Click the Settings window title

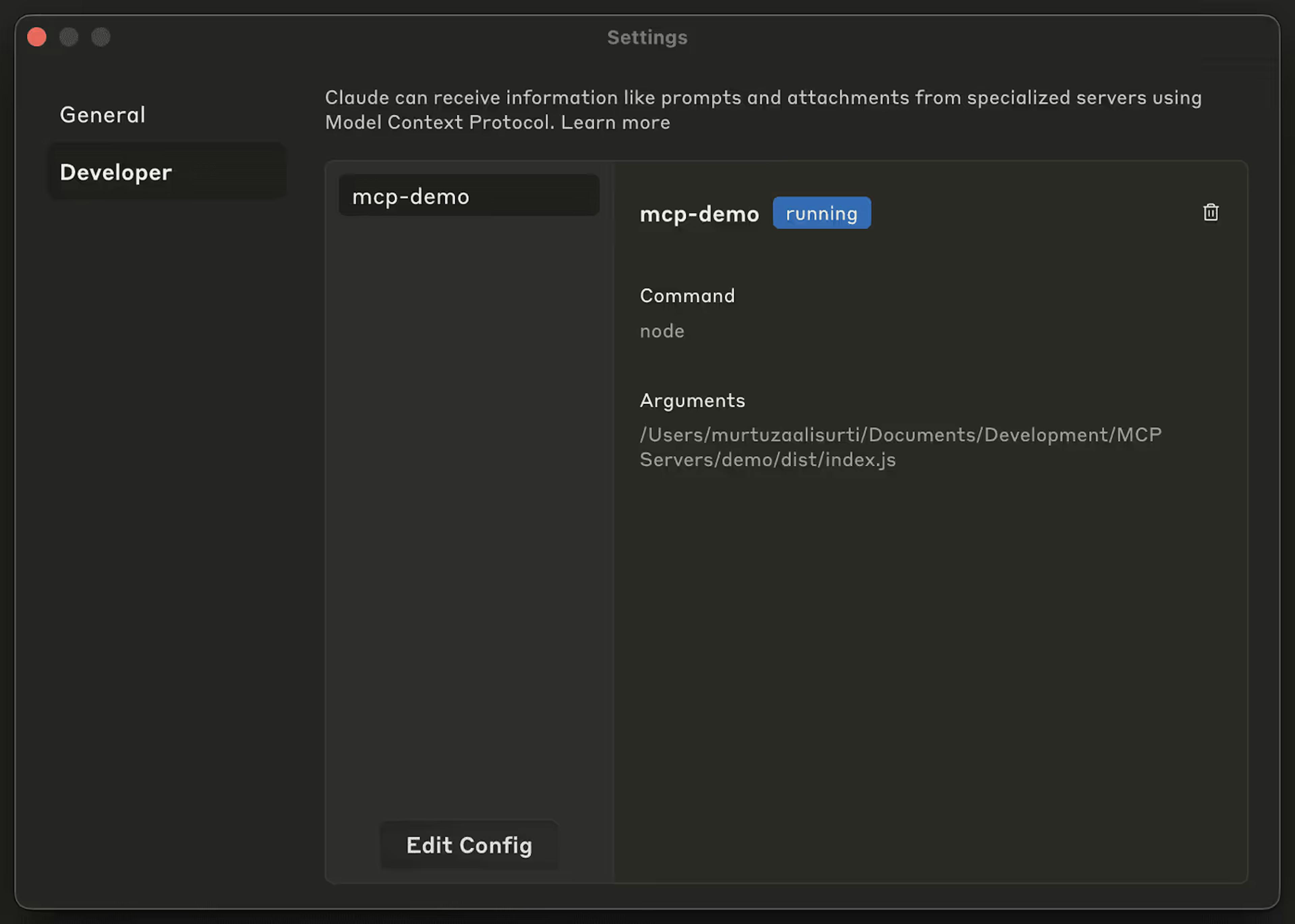tap(647, 37)
